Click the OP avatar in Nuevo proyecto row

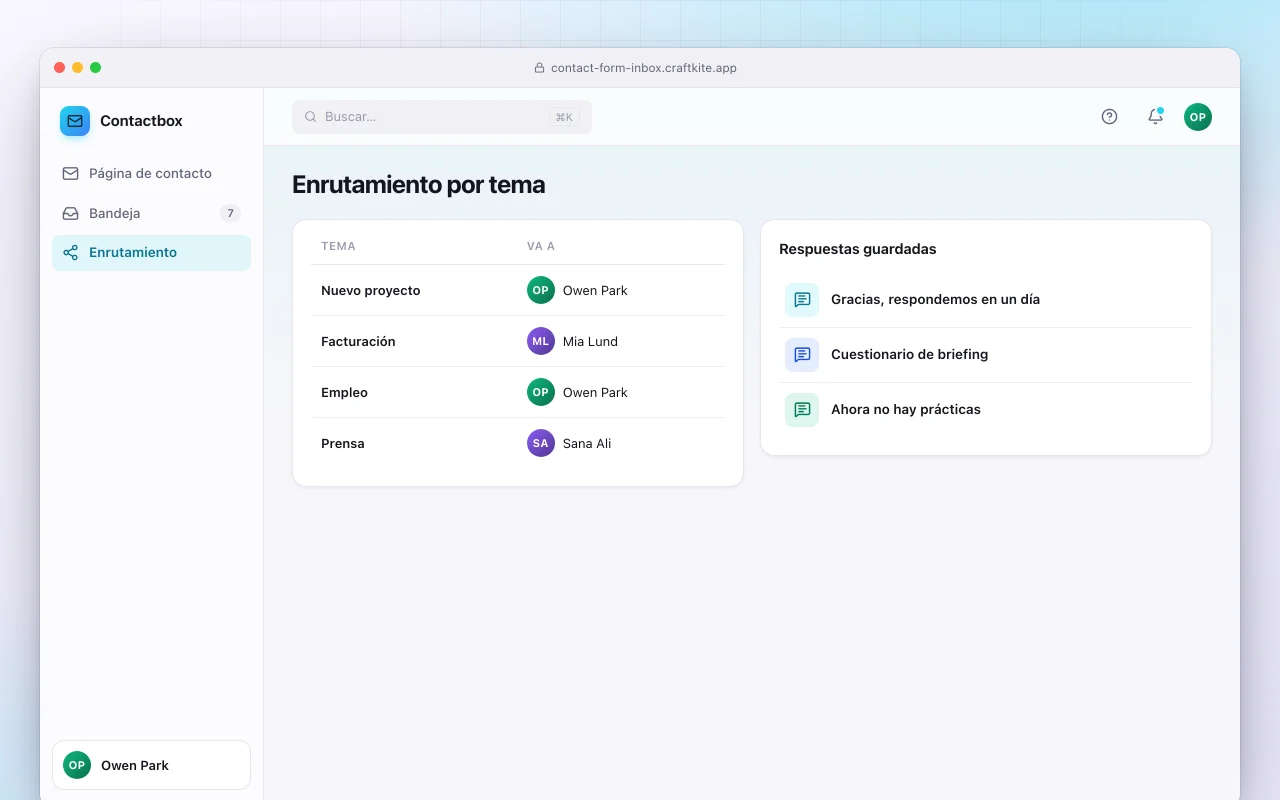pyautogui.click(x=541, y=290)
